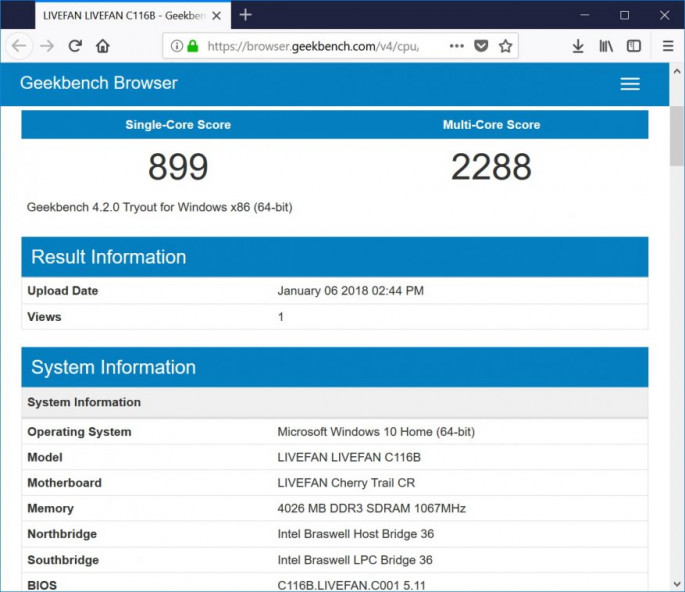Show site information icon in address bar
The image size is (685, 592).
(176, 46)
